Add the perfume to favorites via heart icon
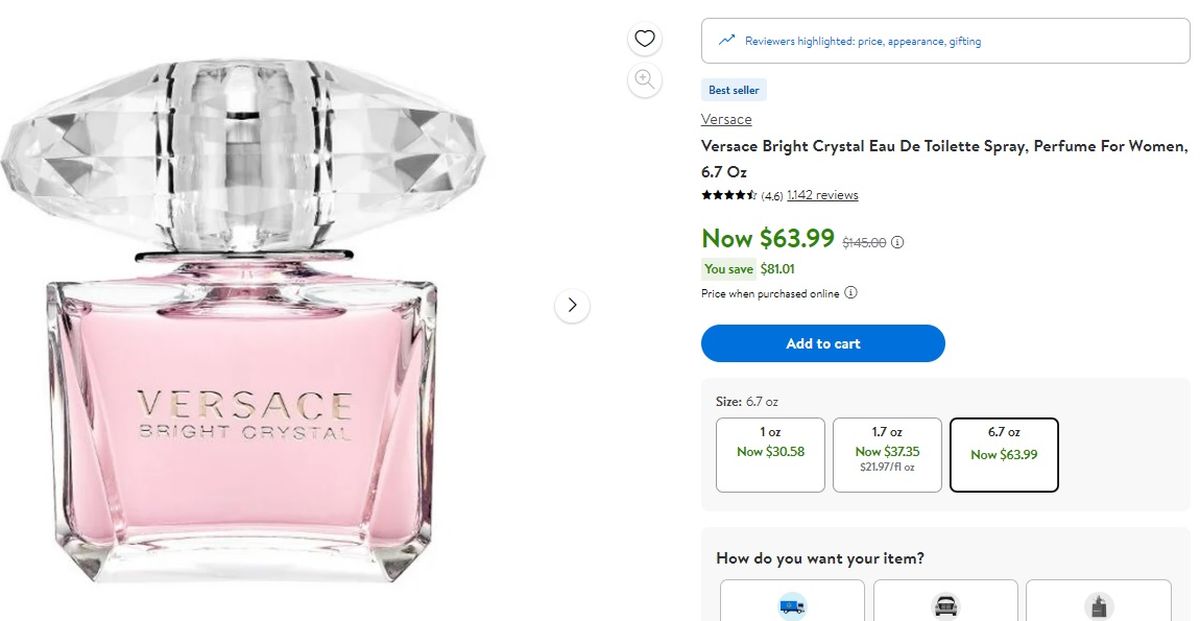Image resolution: width=1200 pixels, height=621 pixels. [645, 38]
